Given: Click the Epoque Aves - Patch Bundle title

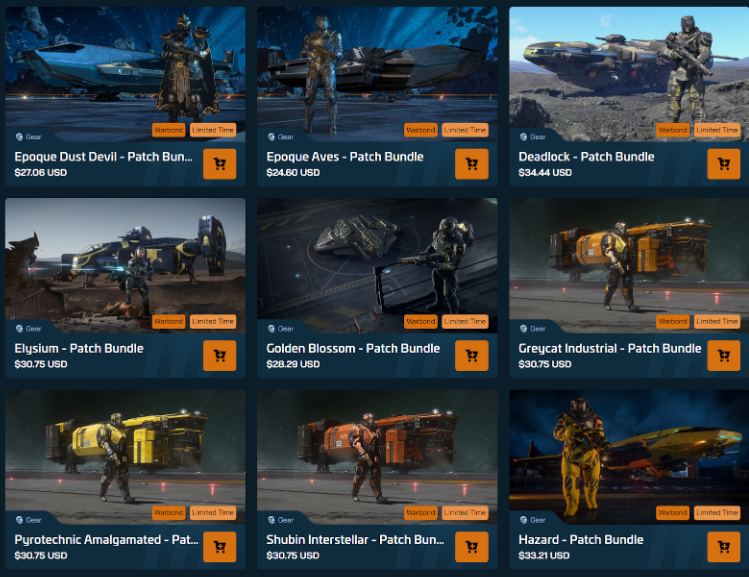Looking at the screenshot, I should point(345,157).
